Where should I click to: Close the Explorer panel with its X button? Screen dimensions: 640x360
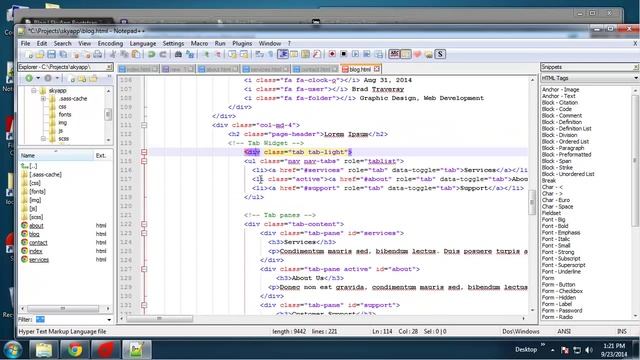click(109, 67)
